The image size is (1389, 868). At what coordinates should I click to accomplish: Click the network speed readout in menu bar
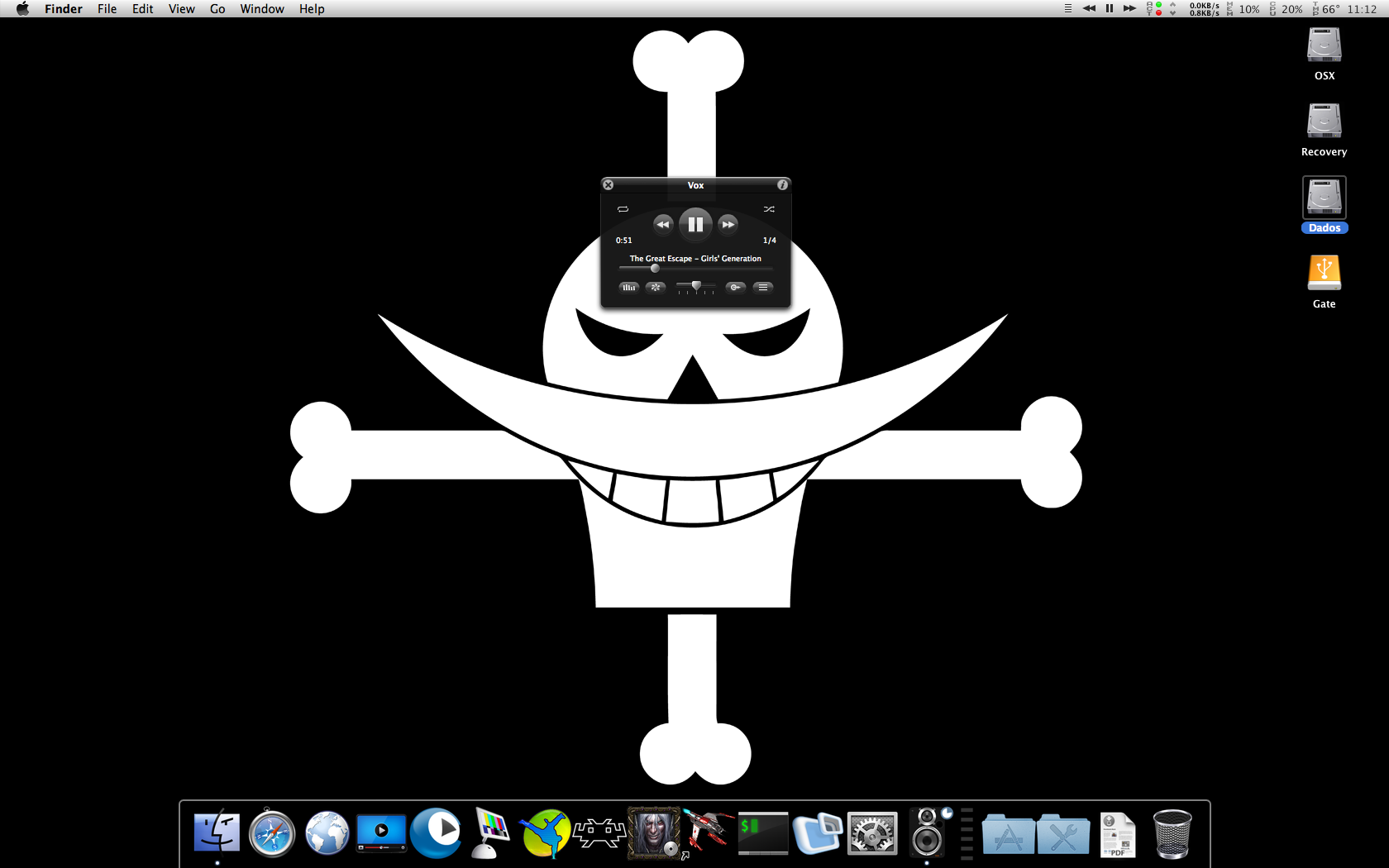point(1204,9)
